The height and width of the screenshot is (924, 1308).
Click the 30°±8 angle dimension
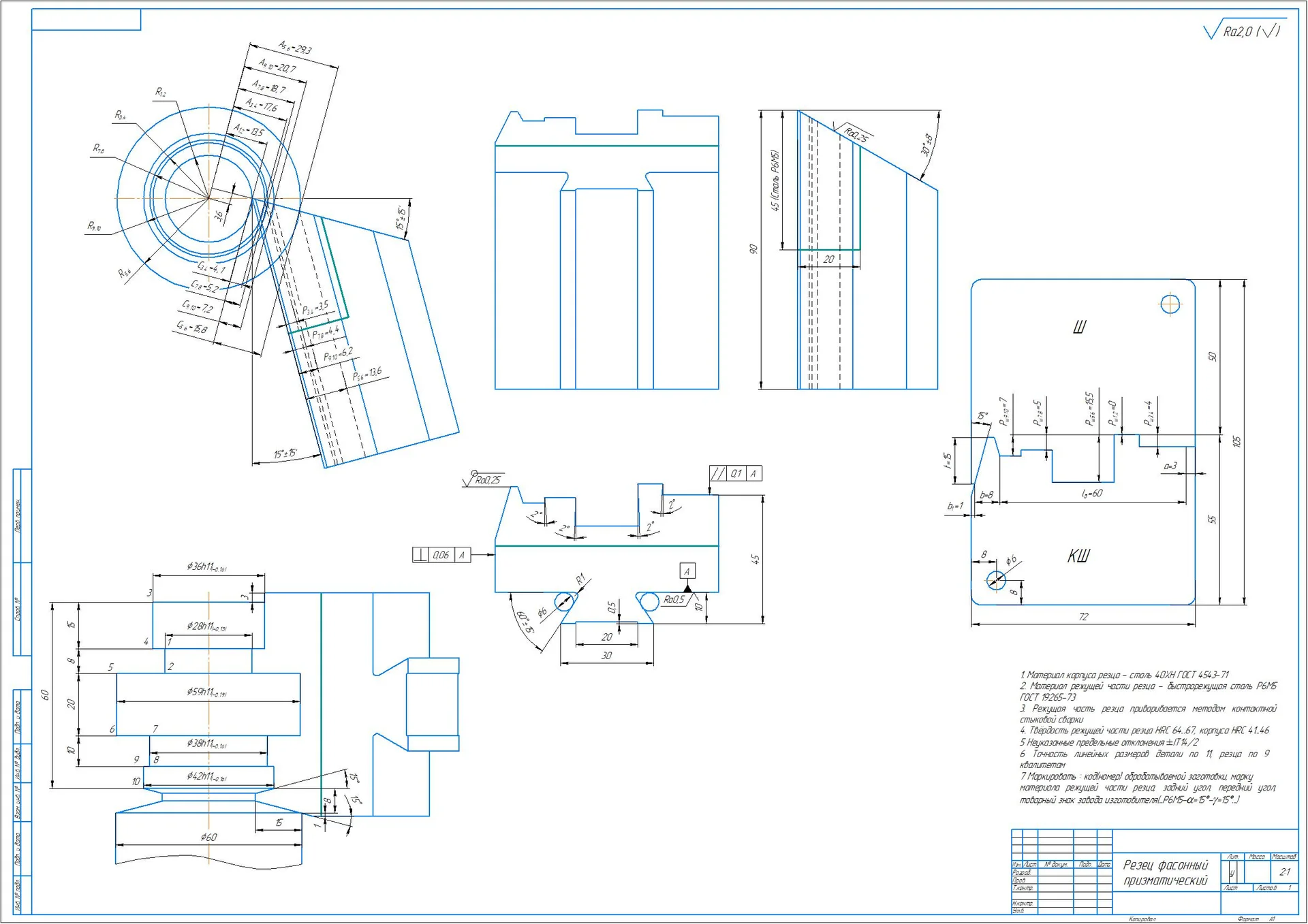[928, 145]
